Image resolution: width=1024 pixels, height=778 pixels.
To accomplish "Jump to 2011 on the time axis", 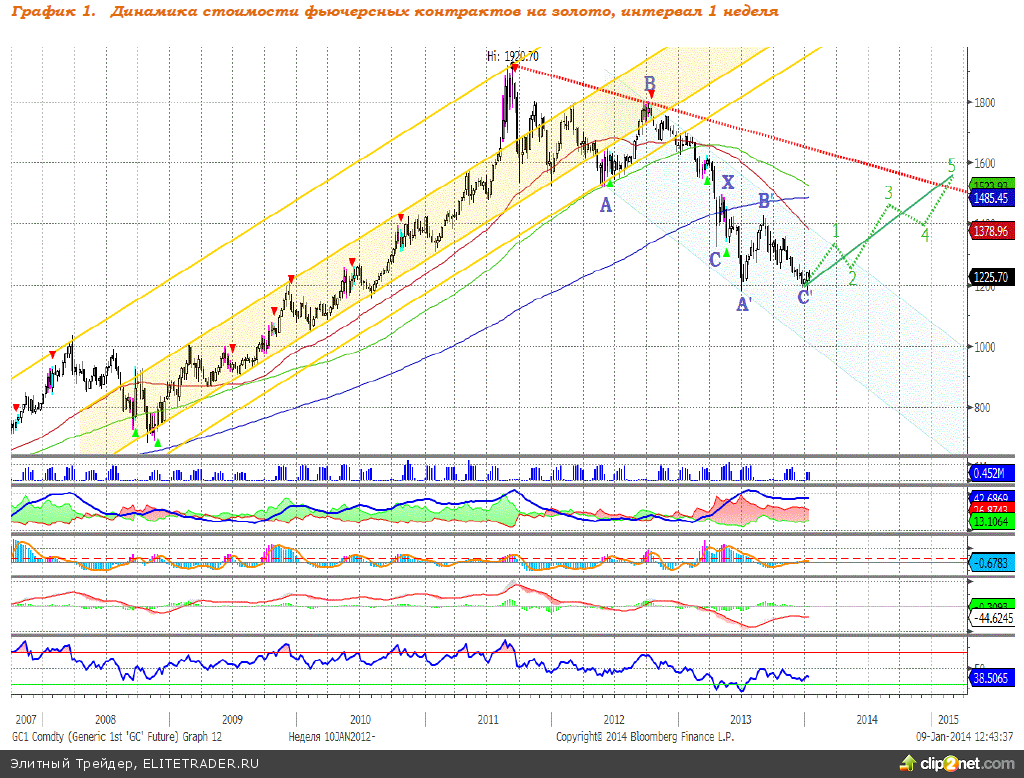I will tap(488, 719).
